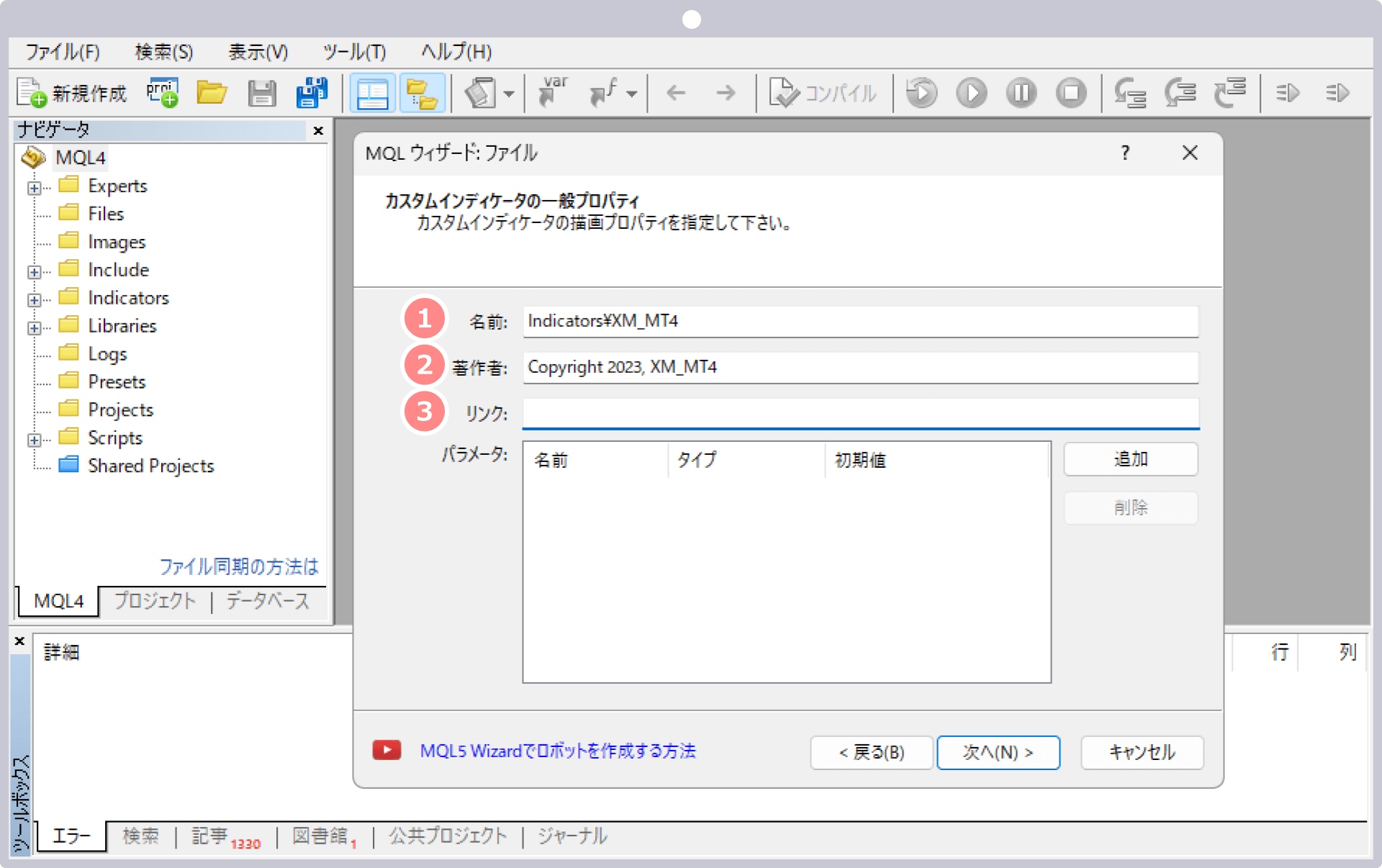1382x868 pixels.
Task: Click the Cancel (キャンセル) button
Action: (1142, 753)
